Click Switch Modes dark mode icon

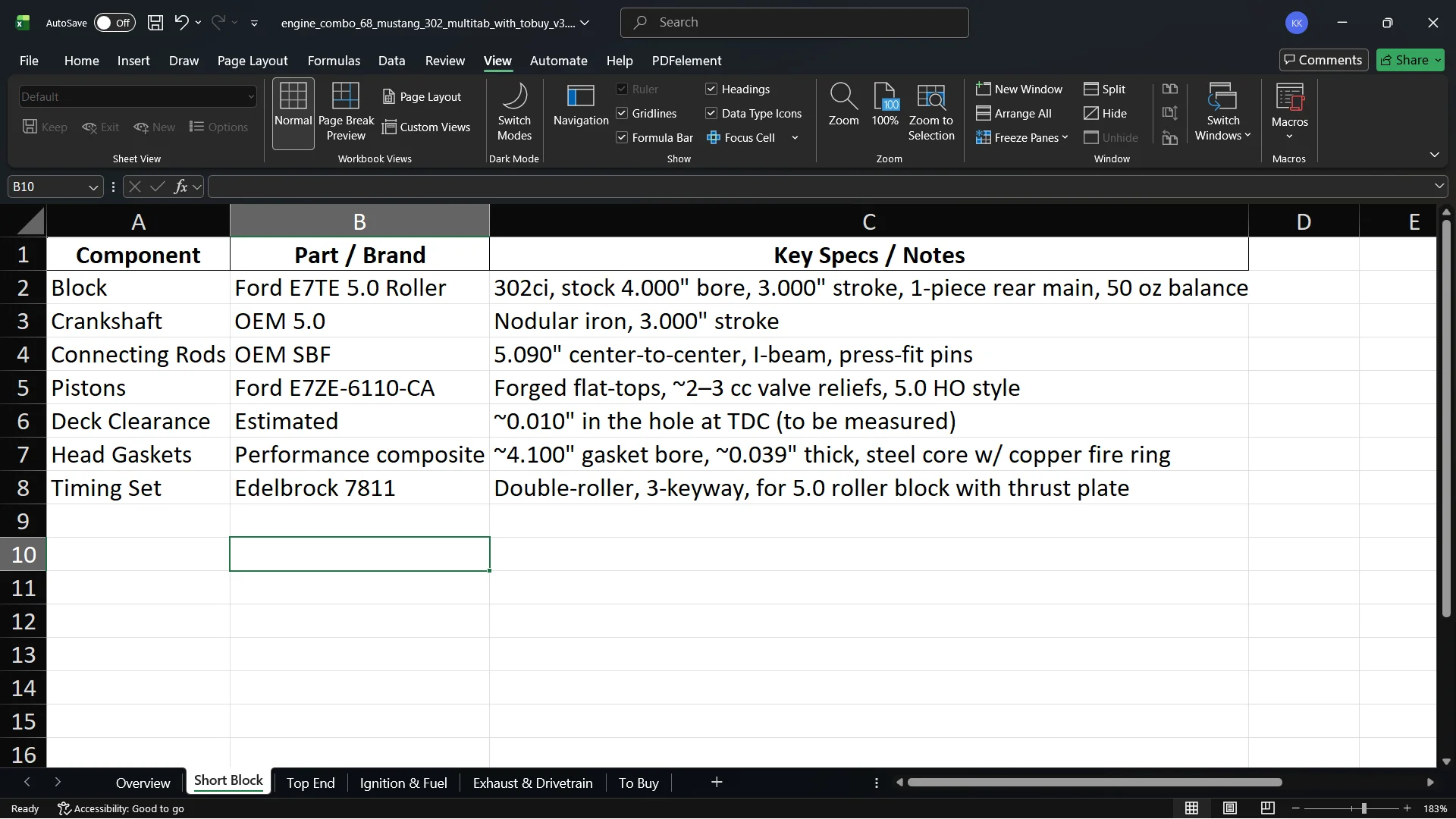point(514,113)
